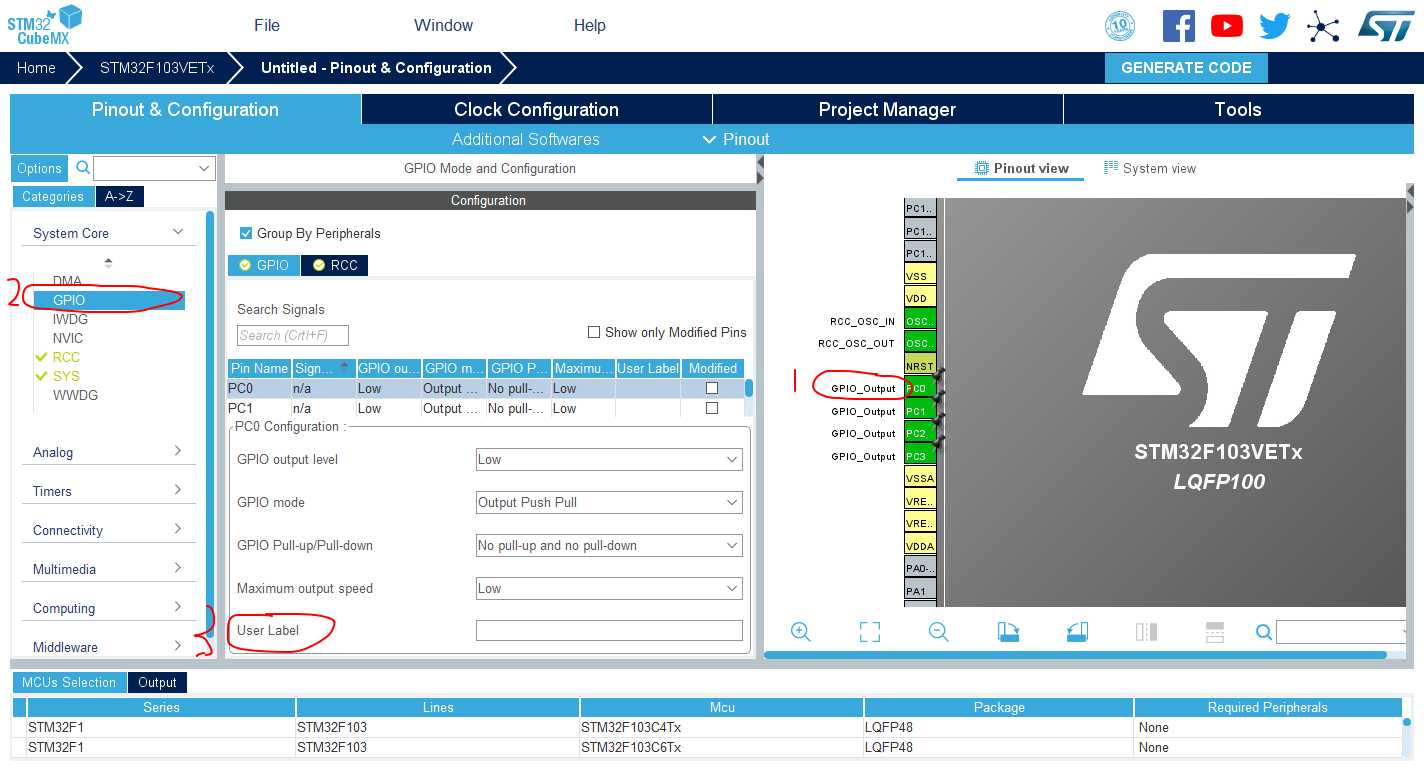The height and width of the screenshot is (771, 1424).
Task: Click the STM32F103VETx breadcrumb
Action: coord(157,68)
